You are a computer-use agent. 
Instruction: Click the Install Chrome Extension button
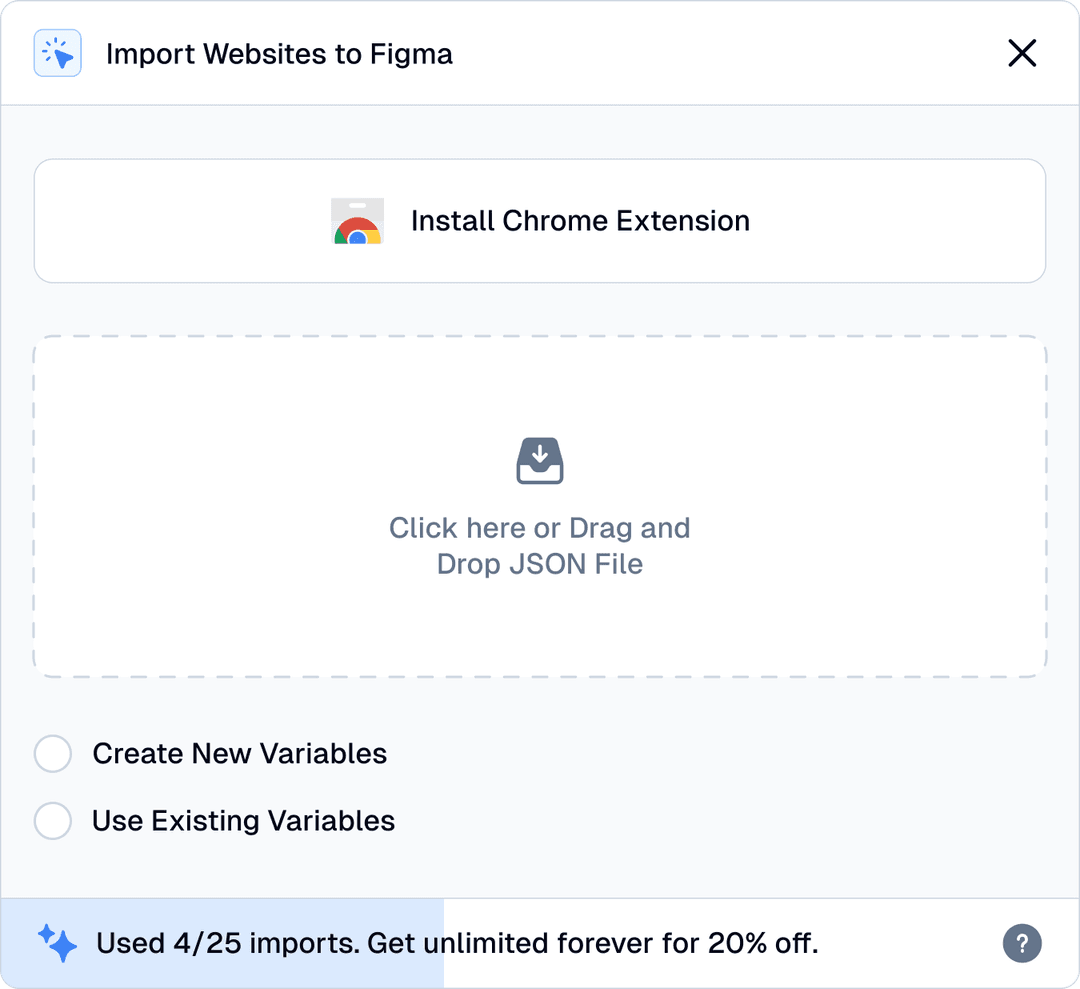point(540,221)
